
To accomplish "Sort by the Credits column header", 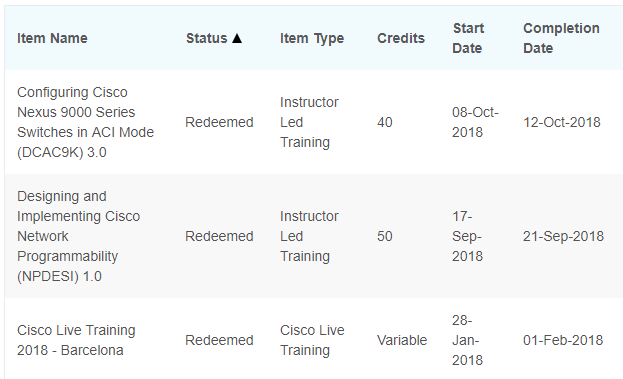I will pyautogui.click(x=401, y=38).
